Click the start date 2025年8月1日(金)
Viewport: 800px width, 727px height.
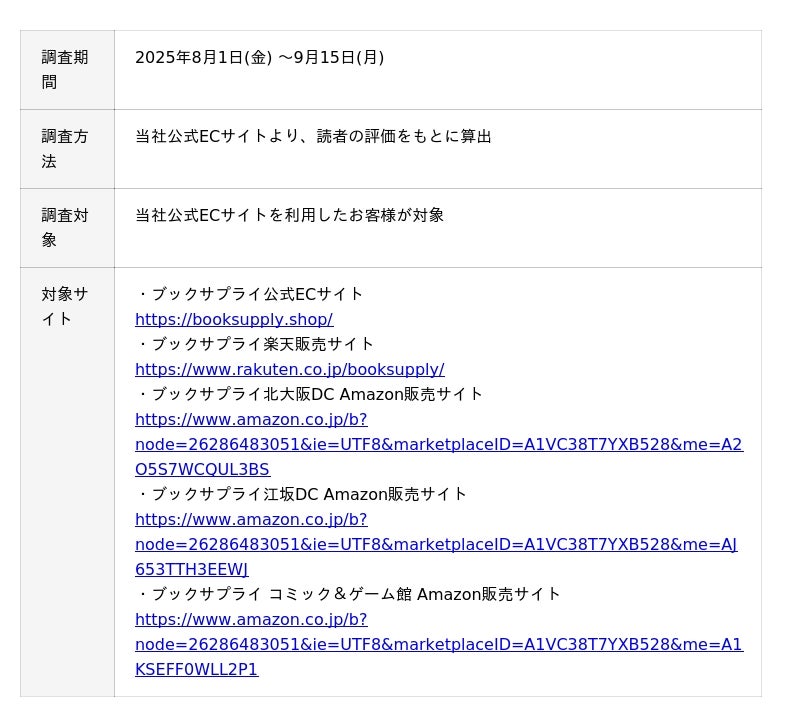(203, 58)
